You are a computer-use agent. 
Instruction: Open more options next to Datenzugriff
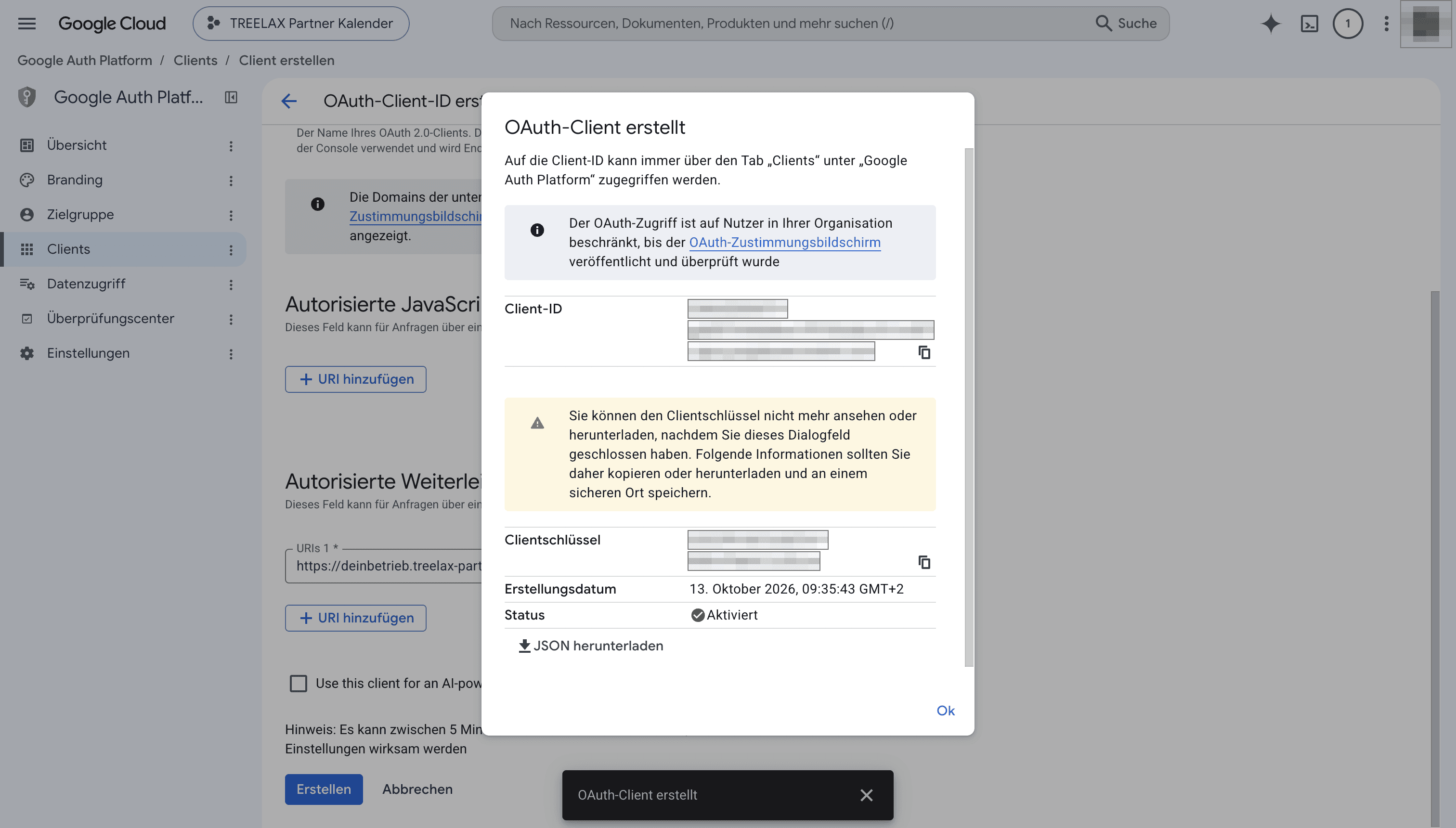231,285
